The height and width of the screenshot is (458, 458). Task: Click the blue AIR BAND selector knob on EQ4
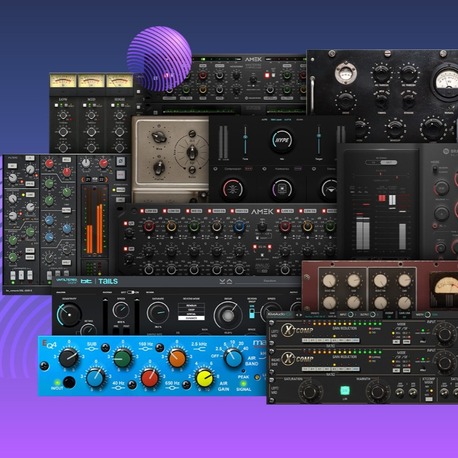(233, 358)
